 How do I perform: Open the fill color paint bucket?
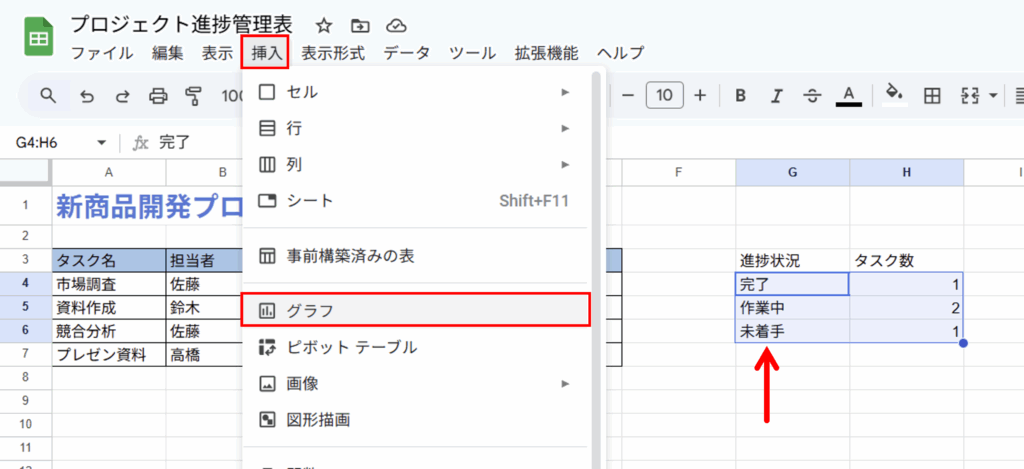(x=894, y=96)
